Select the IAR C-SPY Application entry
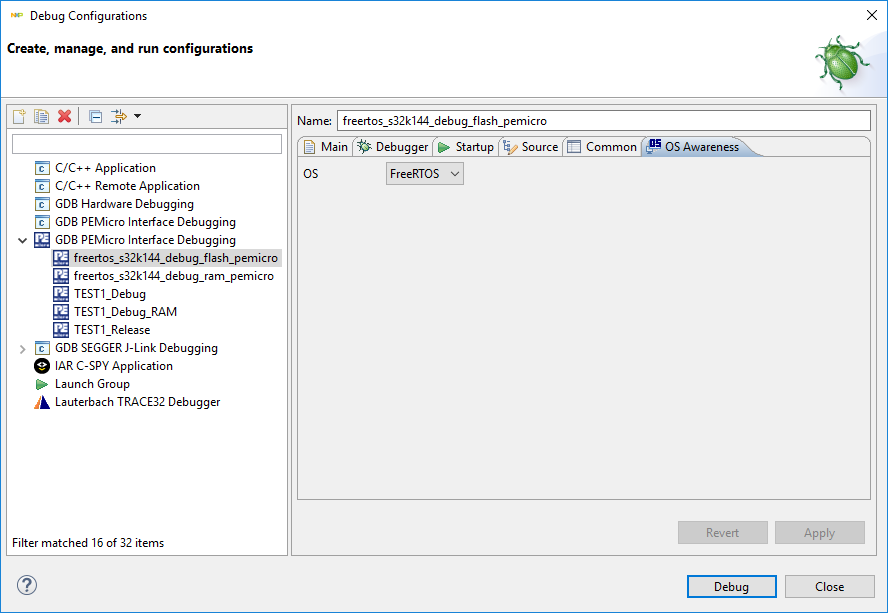Viewport: 888px width, 613px height. (113, 366)
